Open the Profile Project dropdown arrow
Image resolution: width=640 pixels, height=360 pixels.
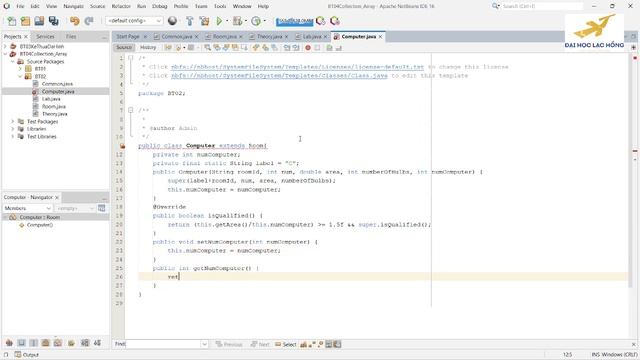coord(264,21)
